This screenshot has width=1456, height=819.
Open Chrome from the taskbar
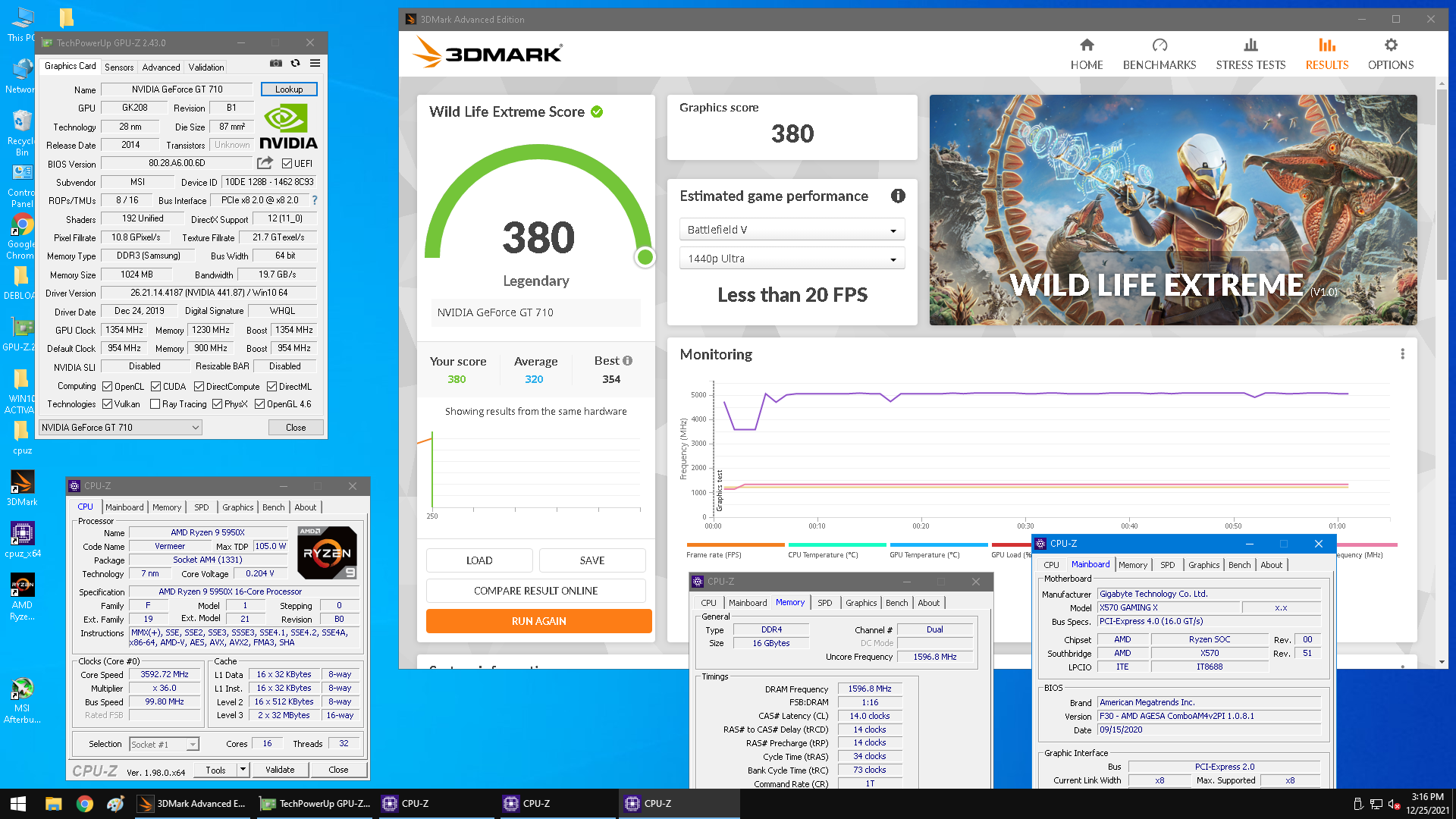click(x=84, y=804)
